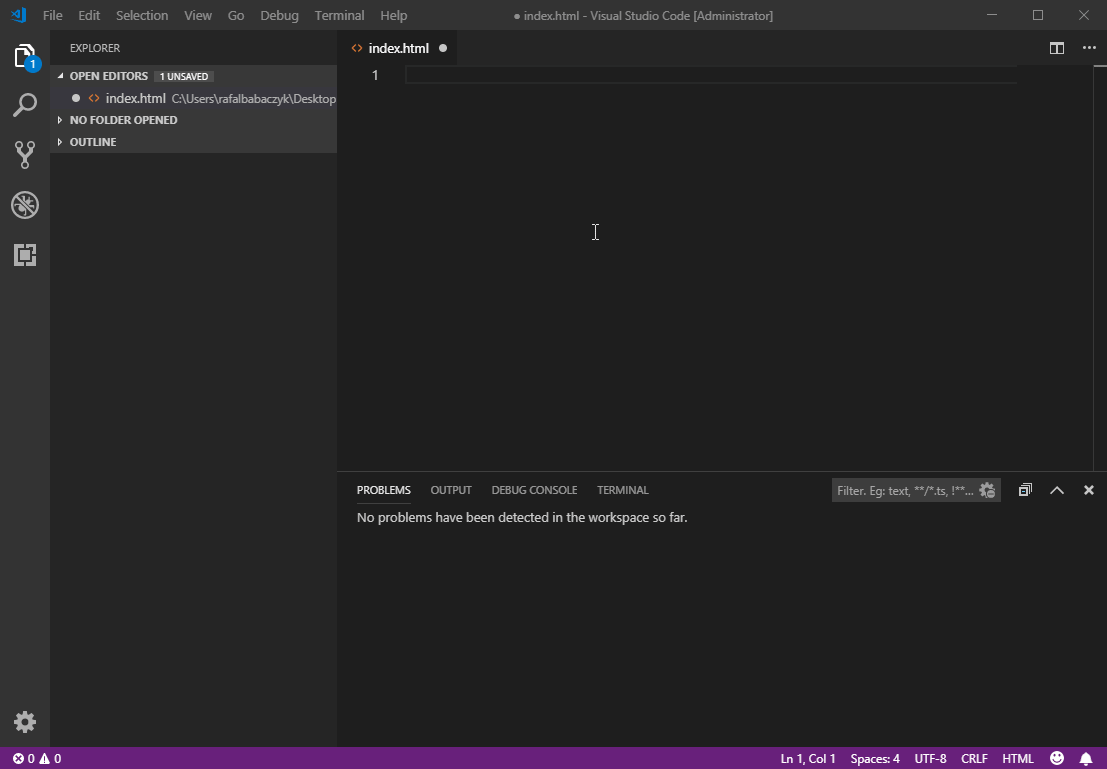Close the bottom panel

(x=1089, y=490)
